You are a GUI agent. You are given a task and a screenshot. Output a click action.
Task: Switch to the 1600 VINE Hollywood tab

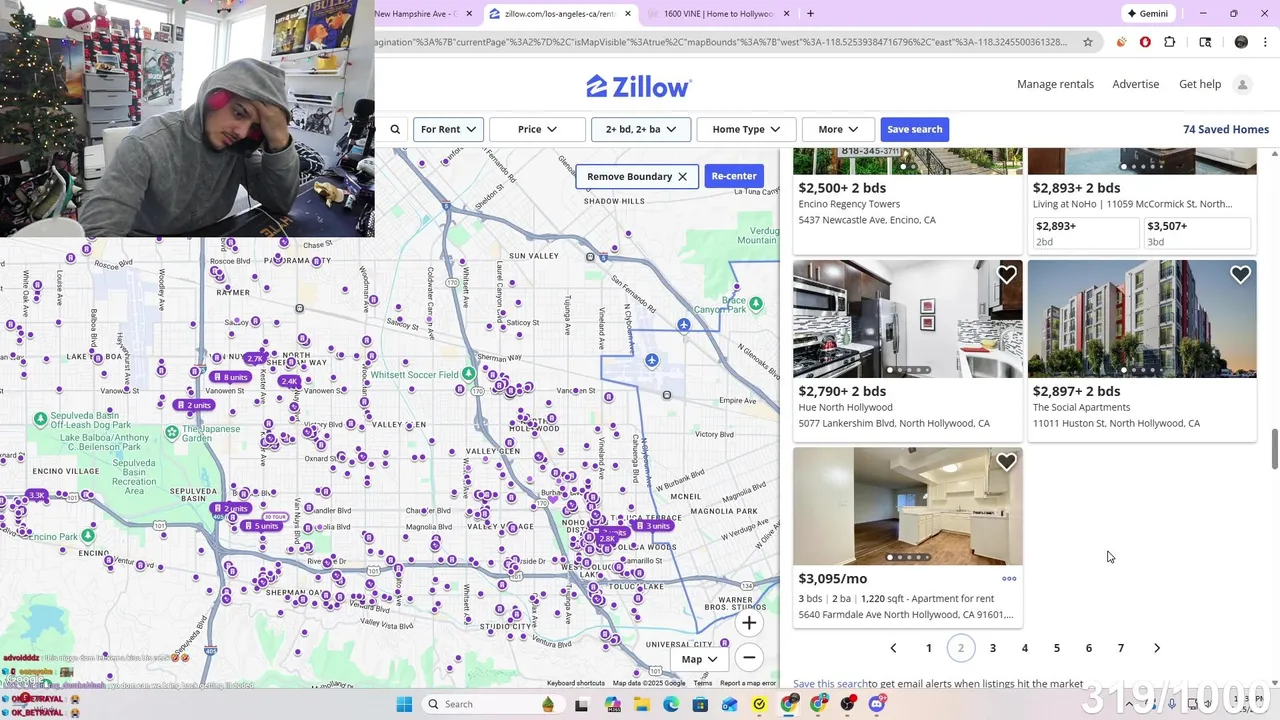coord(718,14)
